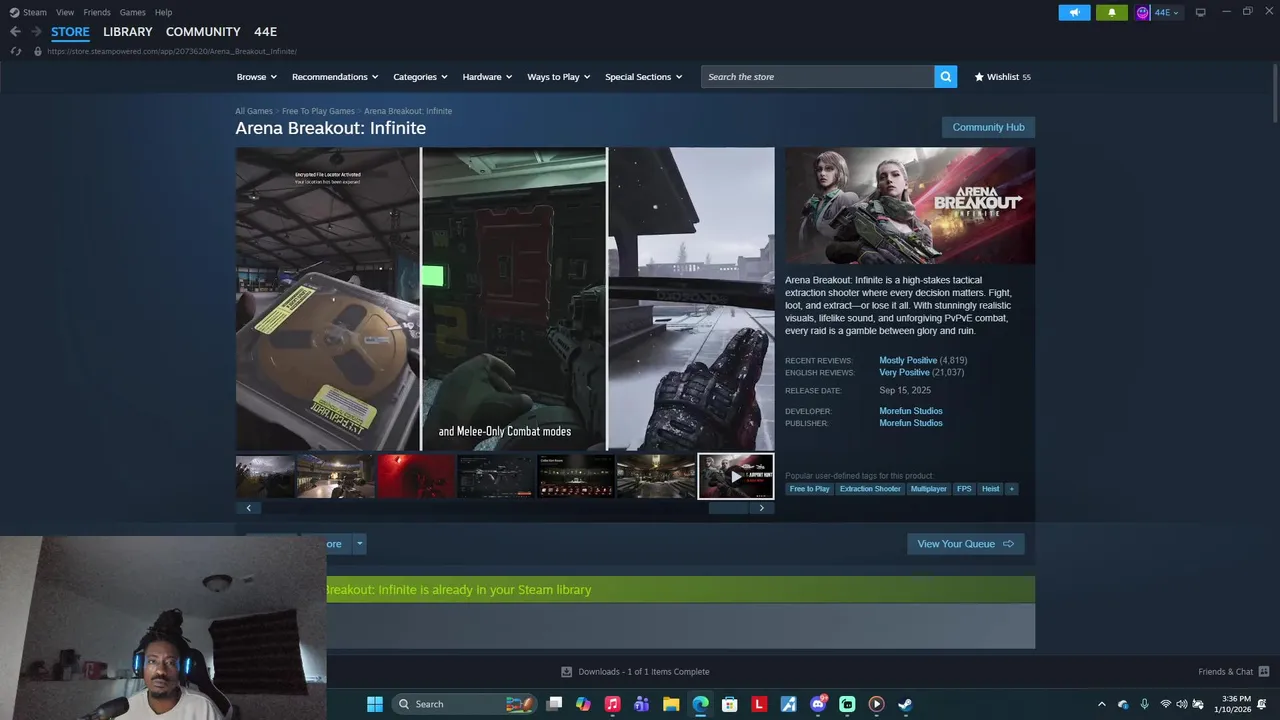Image resolution: width=1280 pixels, height=720 pixels.
Task: Move the thumbnail strip right with the arrow
Action: [x=761, y=508]
